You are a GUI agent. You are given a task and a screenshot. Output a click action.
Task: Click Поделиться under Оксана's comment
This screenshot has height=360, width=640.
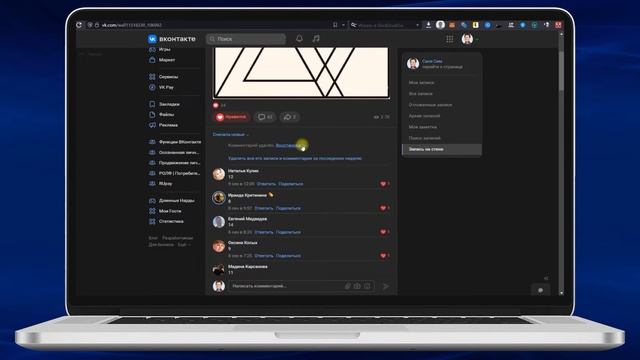coord(288,256)
